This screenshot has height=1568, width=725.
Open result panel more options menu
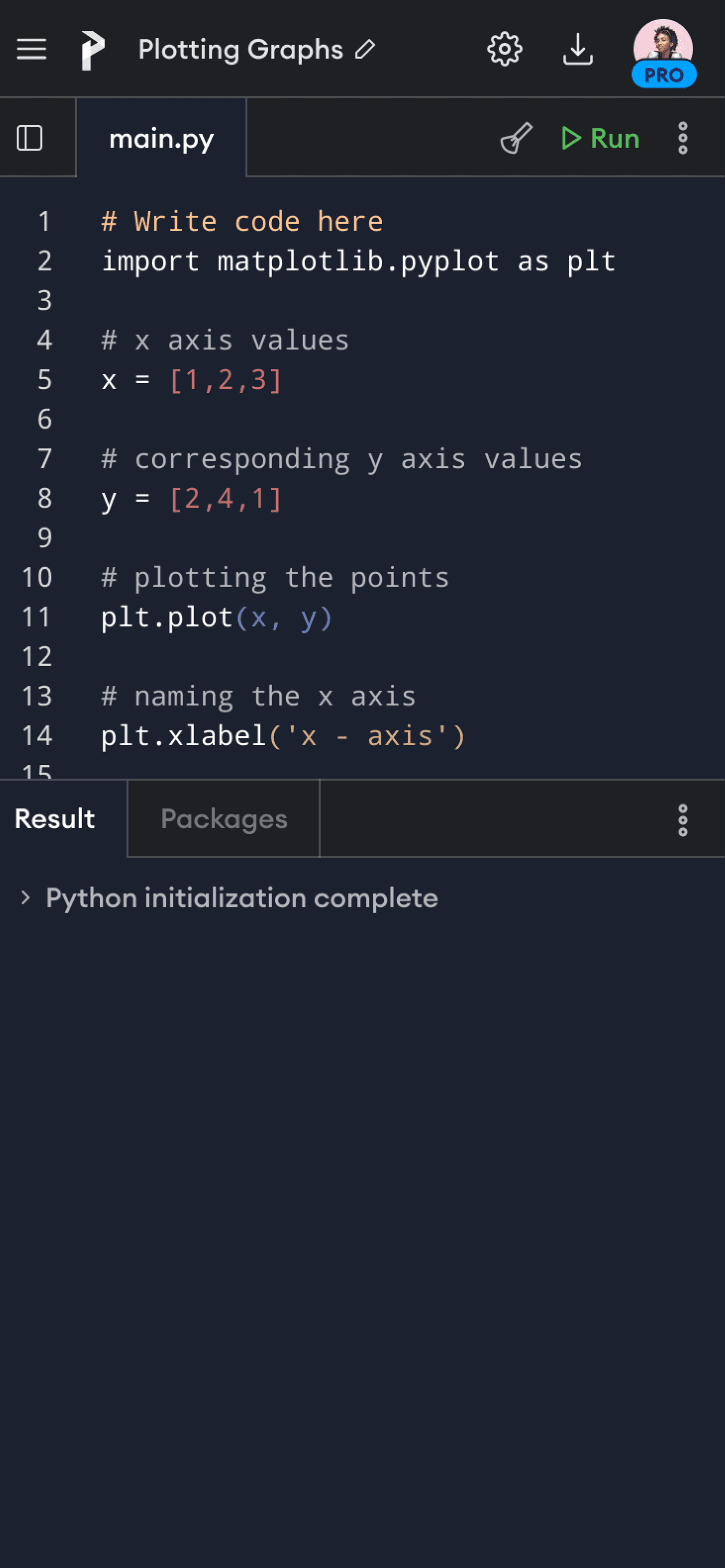click(x=682, y=820)
